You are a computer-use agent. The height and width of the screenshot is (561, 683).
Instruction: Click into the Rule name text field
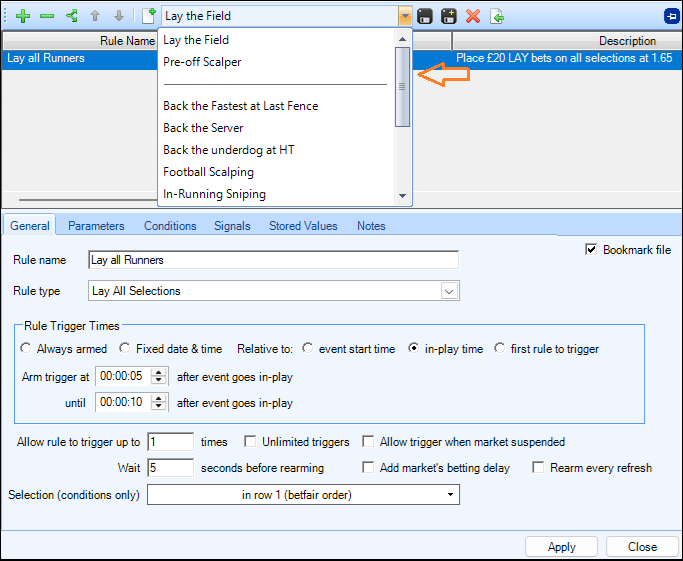(x=273, y=260)
